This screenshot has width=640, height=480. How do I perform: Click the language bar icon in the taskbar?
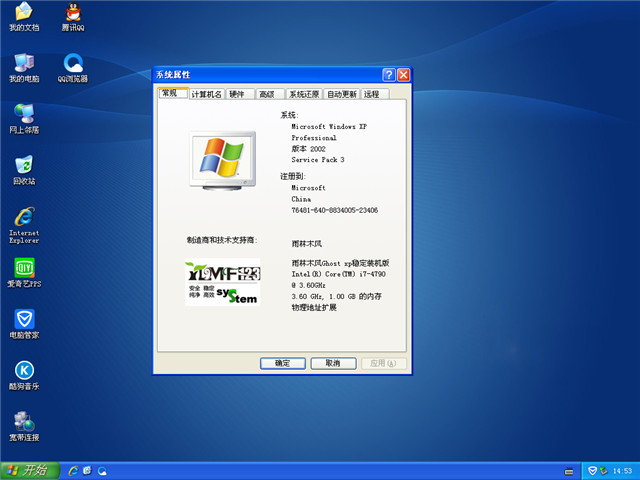pos(569,471)
